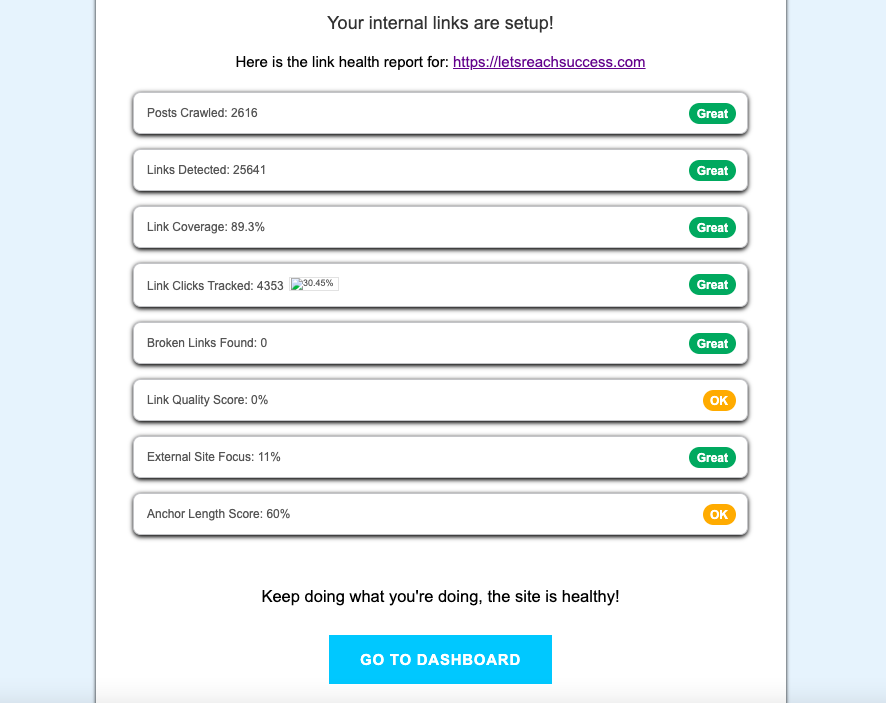Click the OK badge next to Anchor Length Score
Screen dimensions: 886x703
[x=719, y=514]
